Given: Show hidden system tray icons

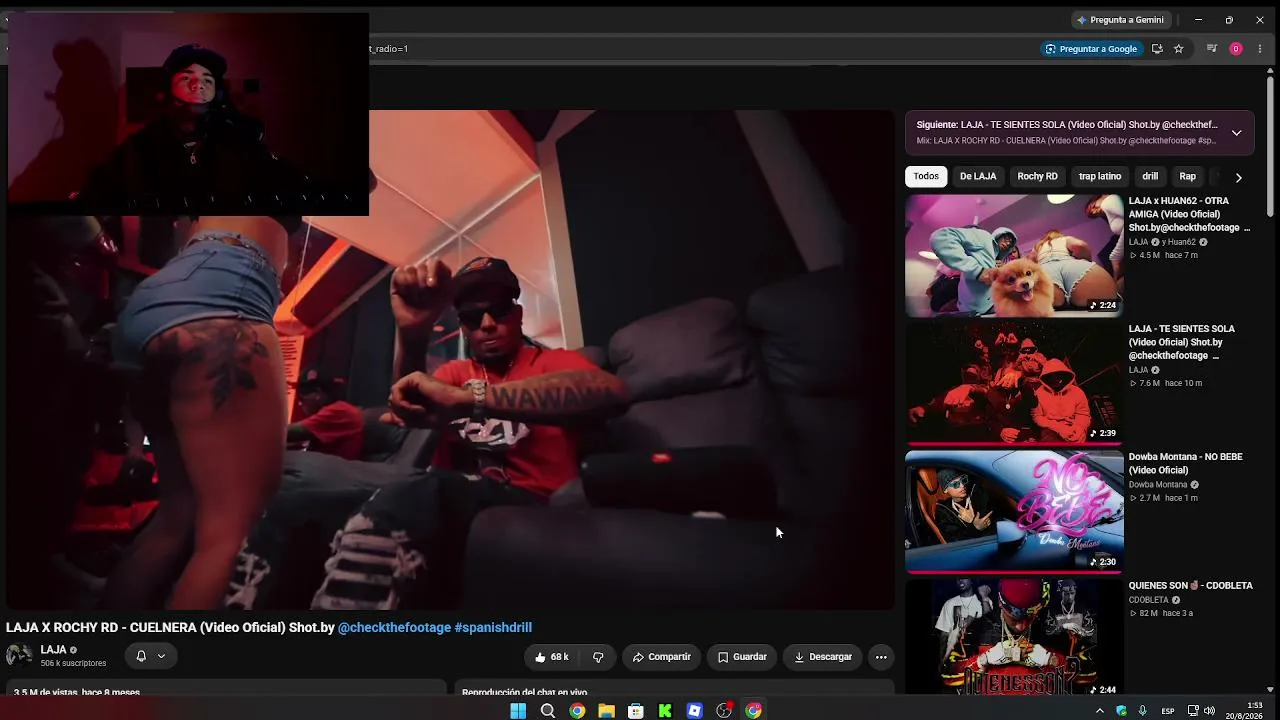Looking at the screenshot, I should 1100,711.
